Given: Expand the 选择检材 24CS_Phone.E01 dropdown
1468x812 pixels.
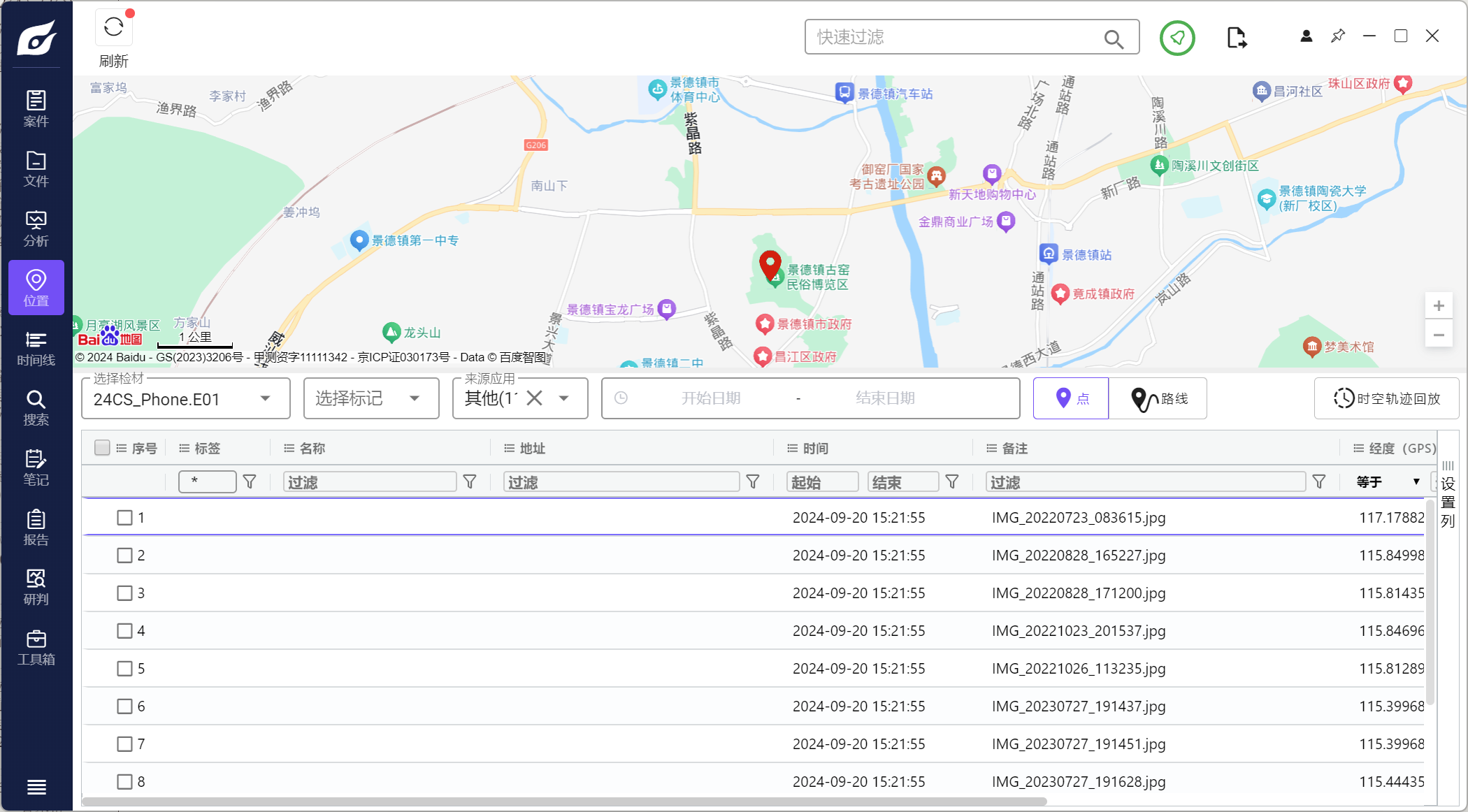Looking at the screenshot, I should [265, 398].
